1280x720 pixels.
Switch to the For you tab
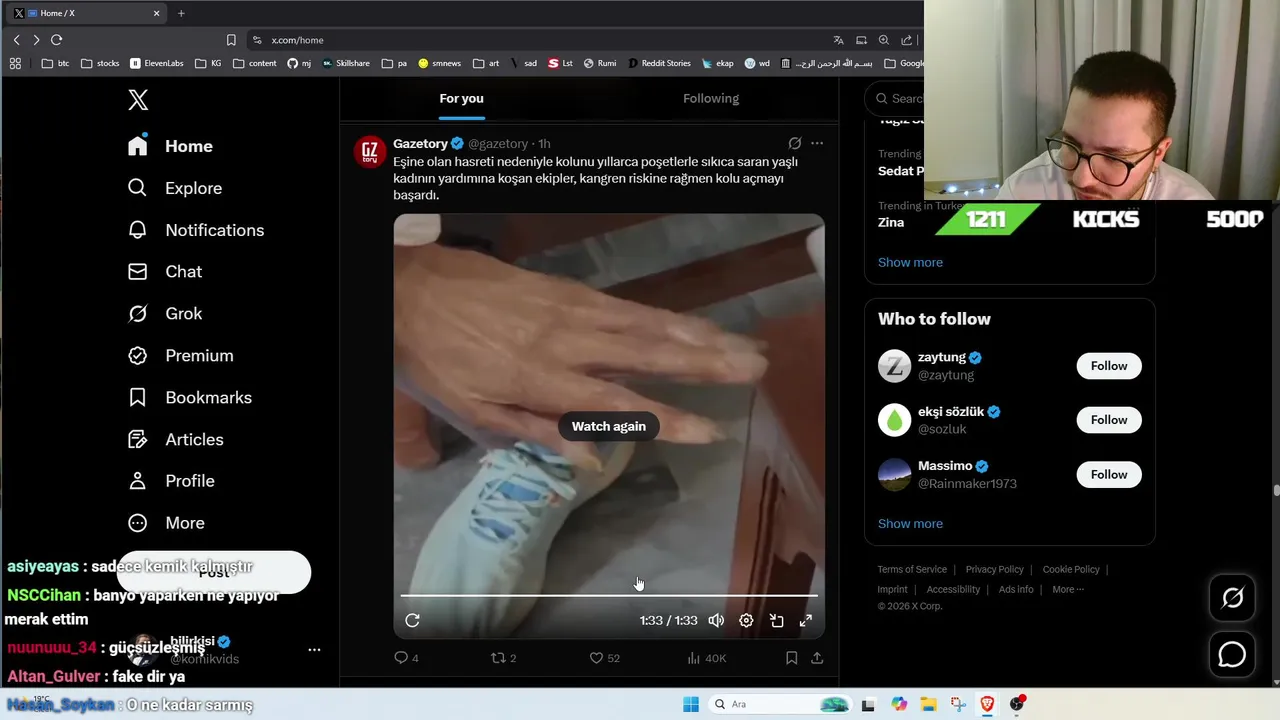[x=461, y=98]
